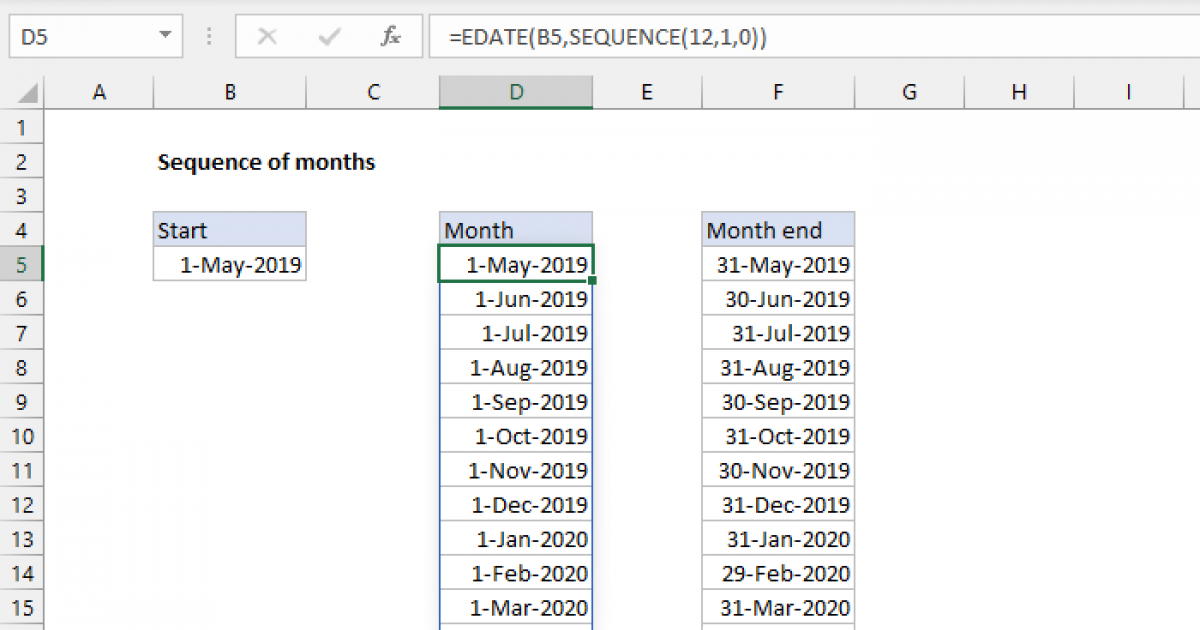Screen dimensions: 1200x630
Task: Open the Insert Function fx dialog
Action: tap(391, 37)
